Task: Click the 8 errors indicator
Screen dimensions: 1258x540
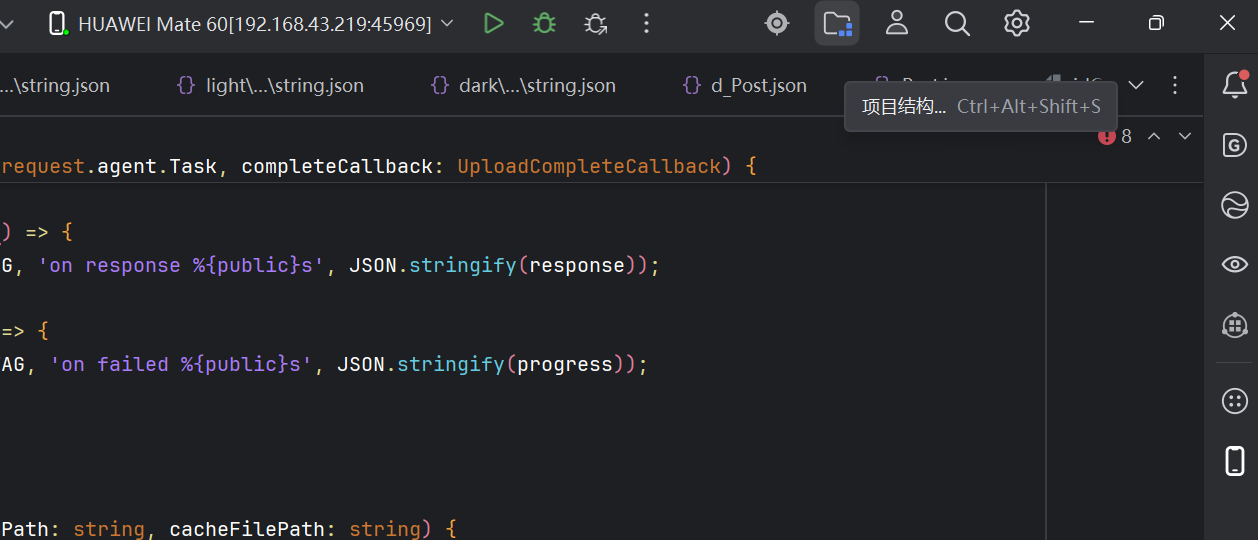Action: (x=1115, y=137)
